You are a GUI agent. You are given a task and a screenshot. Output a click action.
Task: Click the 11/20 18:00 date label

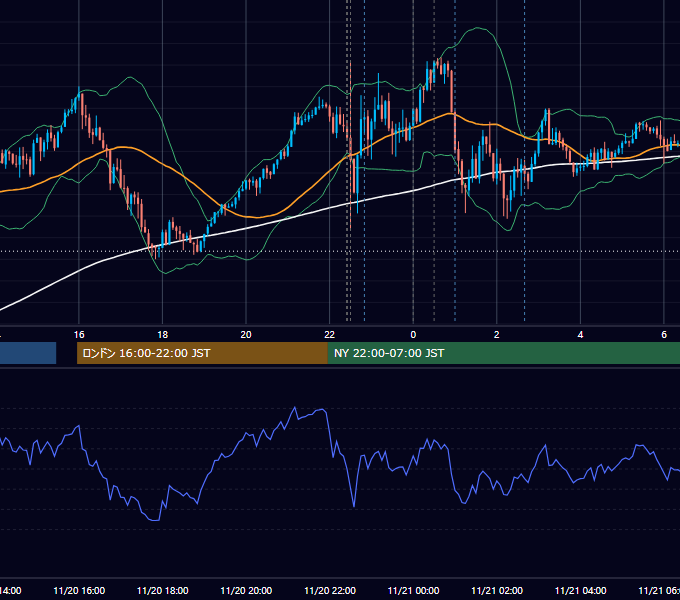coord(163,590)
